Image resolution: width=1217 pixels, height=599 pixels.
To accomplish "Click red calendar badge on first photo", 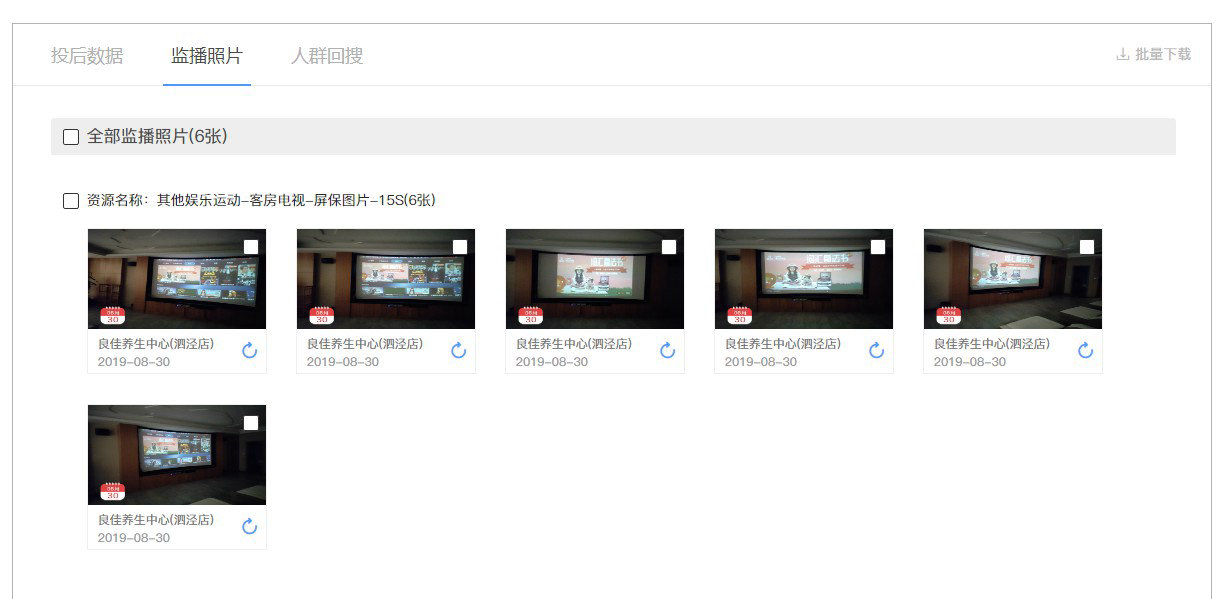I will 113,315.
